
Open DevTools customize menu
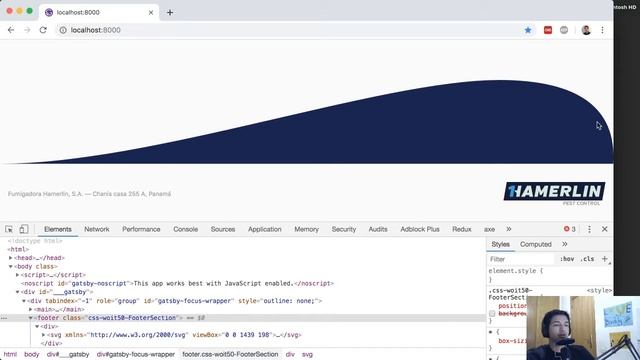[x=589, y=229]
